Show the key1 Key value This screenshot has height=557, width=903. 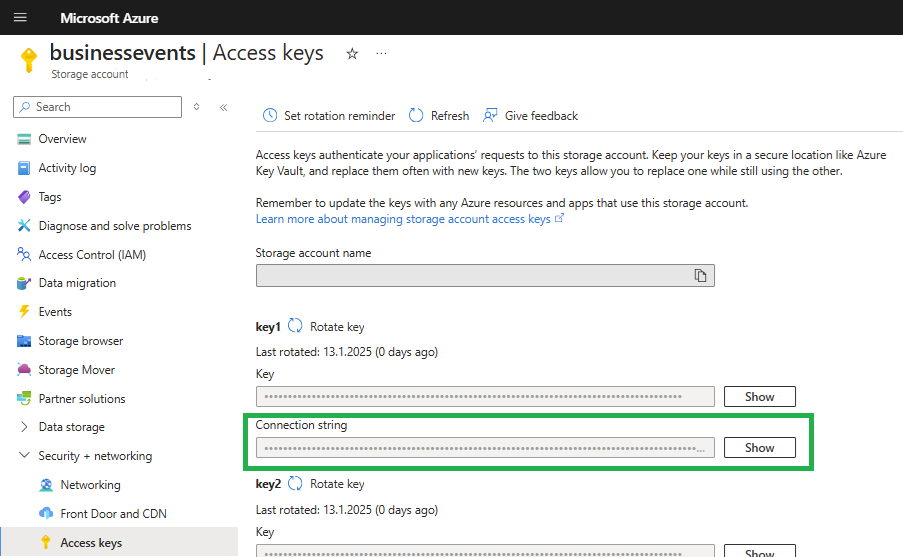759,397
